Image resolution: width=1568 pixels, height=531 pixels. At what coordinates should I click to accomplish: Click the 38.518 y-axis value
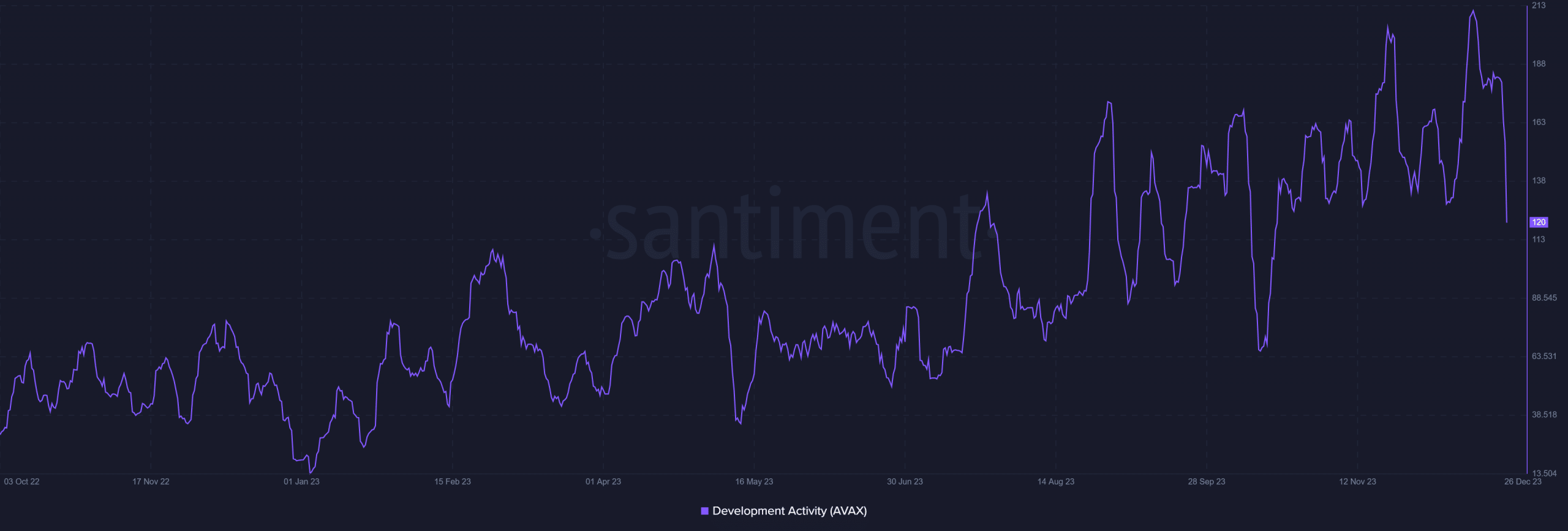click(1544, 415)
